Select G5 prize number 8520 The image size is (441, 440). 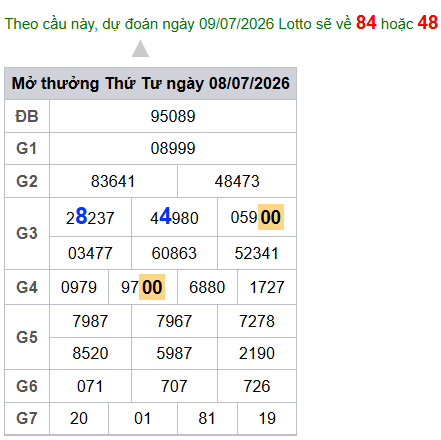90,353
